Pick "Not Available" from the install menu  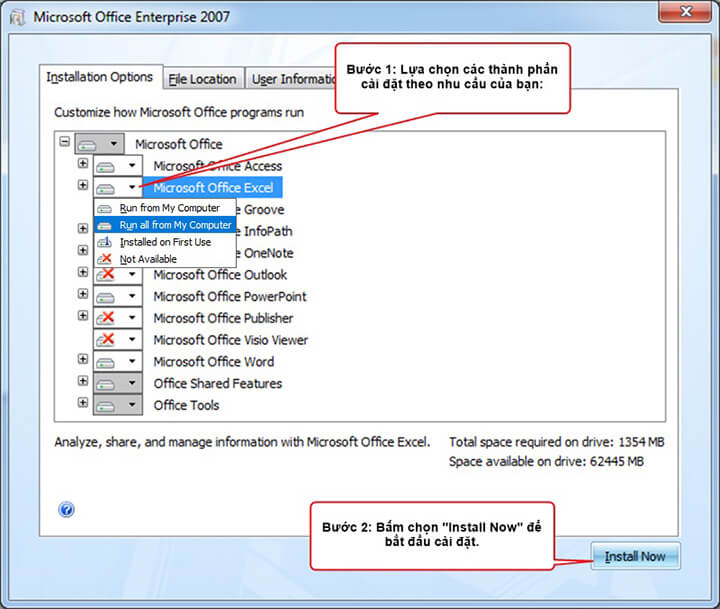point(148,259)
